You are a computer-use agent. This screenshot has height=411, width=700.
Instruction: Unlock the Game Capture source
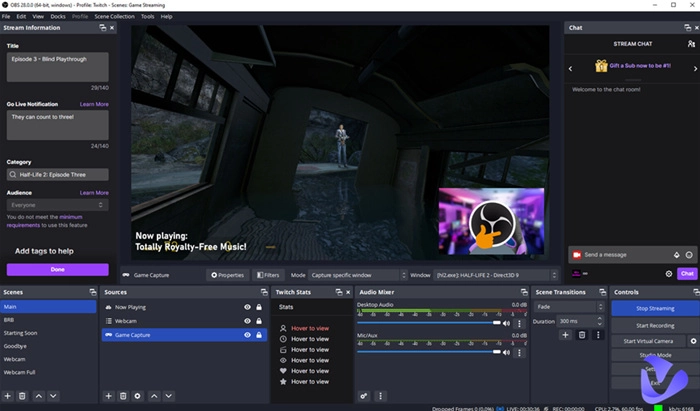click(x=261, y=335)
